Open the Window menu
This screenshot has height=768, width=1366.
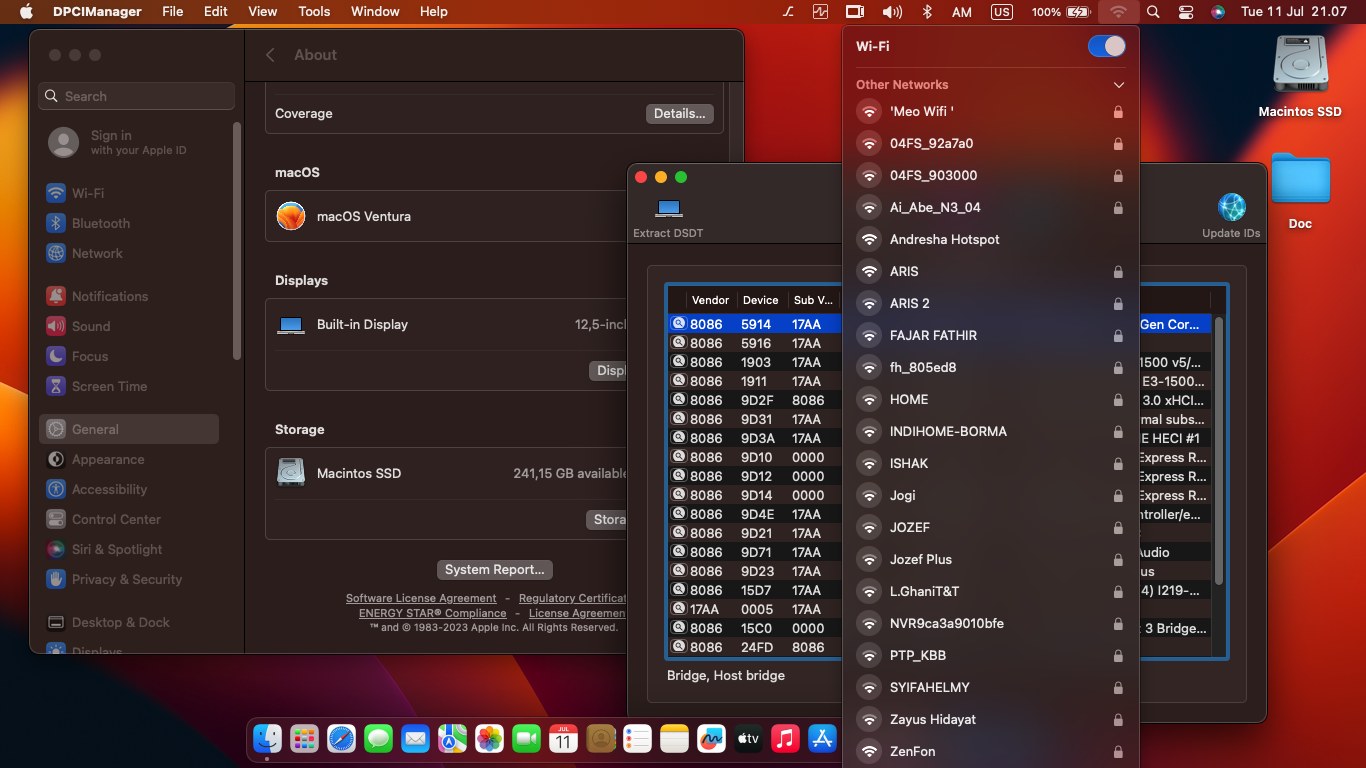click(375, 12)
